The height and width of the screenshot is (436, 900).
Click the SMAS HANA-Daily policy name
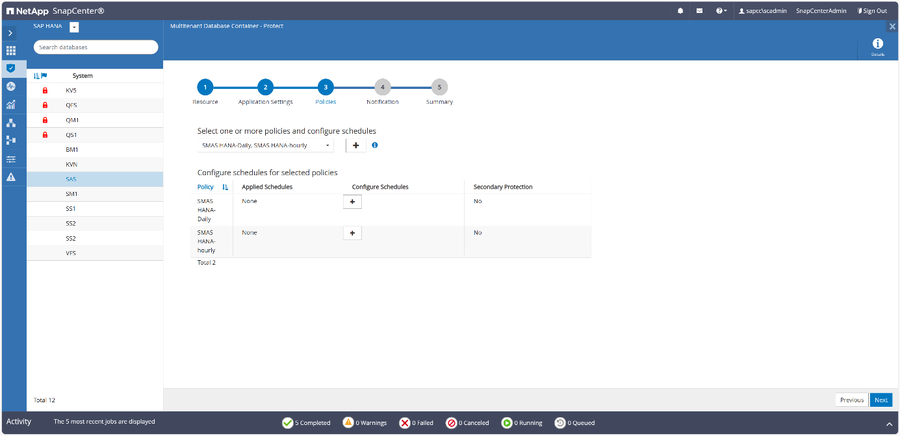tap(206, 210)
